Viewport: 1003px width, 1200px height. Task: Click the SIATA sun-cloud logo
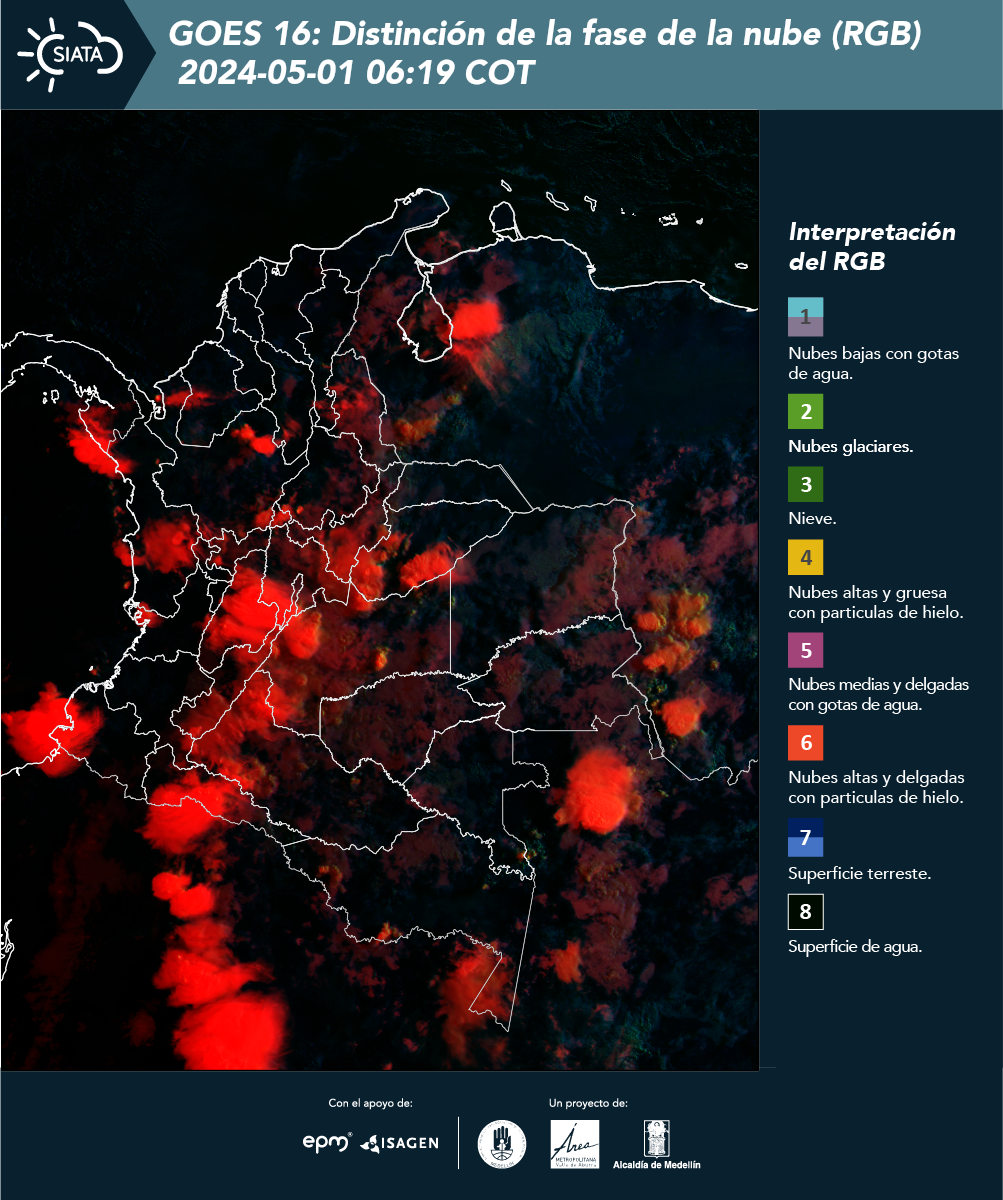[70, 54]
